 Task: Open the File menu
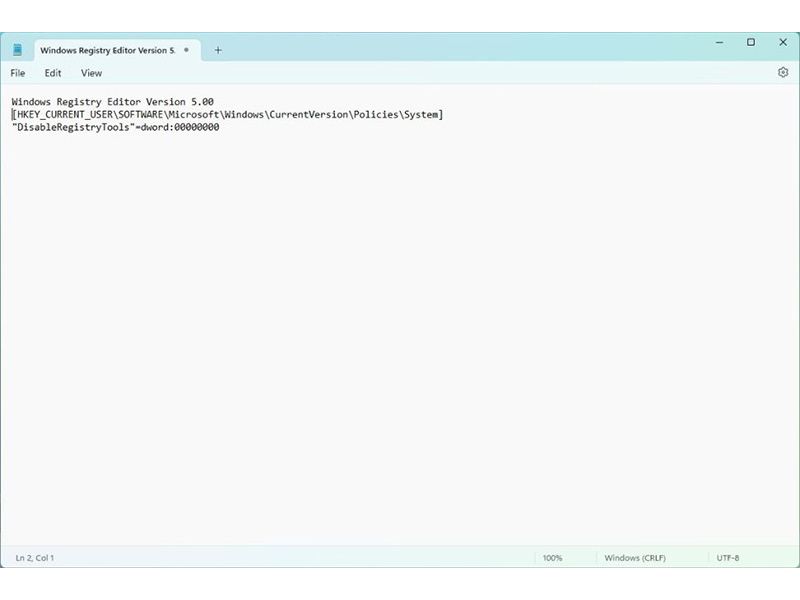(18, 73)
